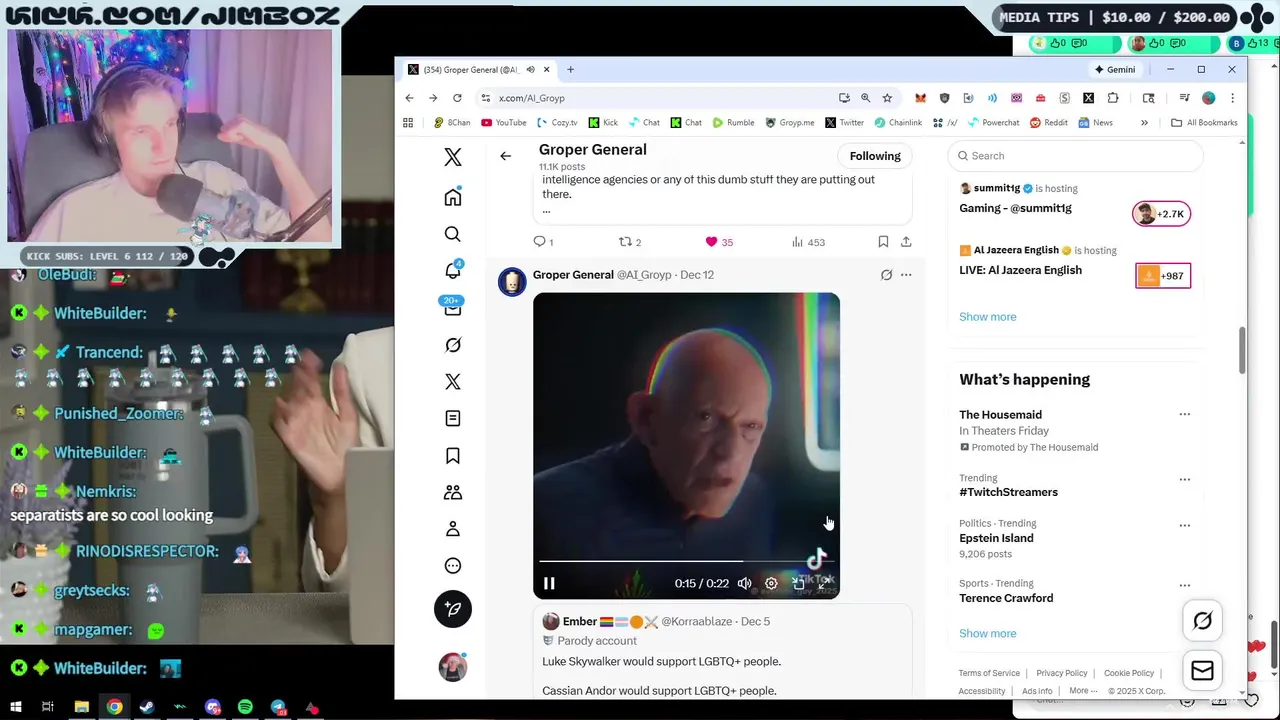Viewport: 1280px width, 720px height.
Task: Open YouTube bookmark
Action: click(x=503, y=123)
